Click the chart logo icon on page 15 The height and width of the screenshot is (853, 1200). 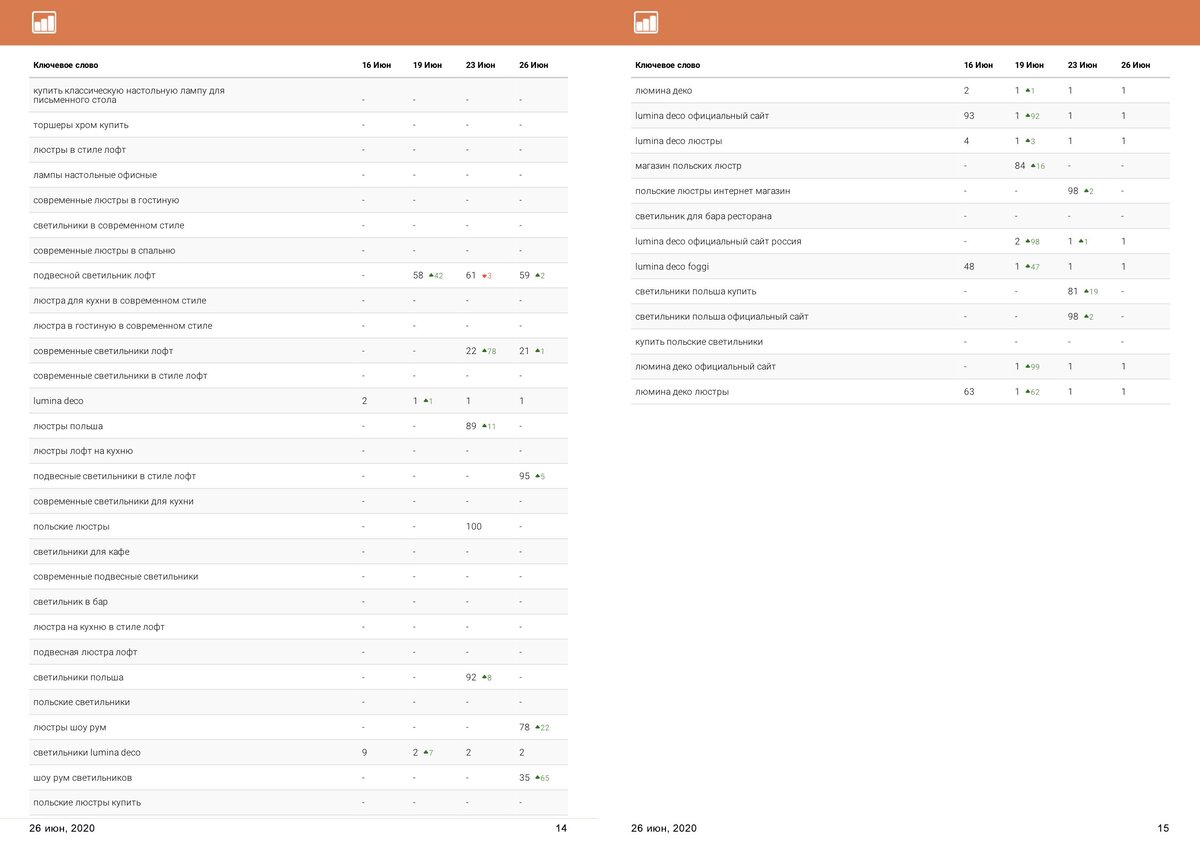tap(646, 22)
